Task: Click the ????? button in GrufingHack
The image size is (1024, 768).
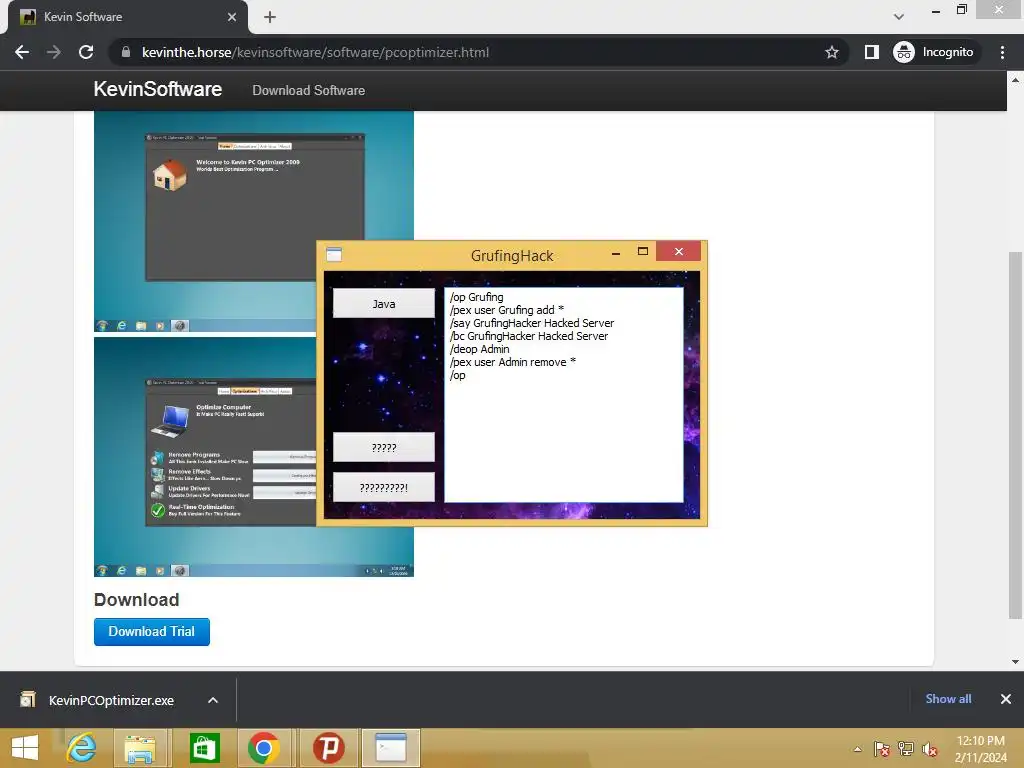Action: pyautogui.click(x=383, y=447)
